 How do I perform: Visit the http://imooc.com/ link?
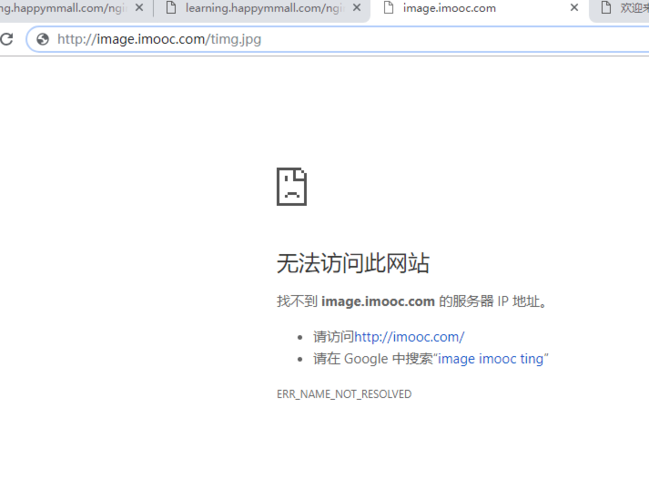[409, 337]
